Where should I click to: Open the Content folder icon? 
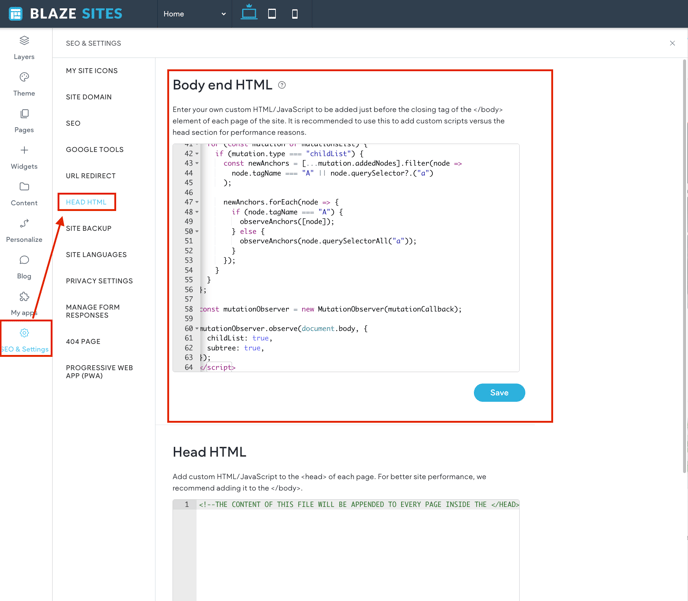pos(24,187)
